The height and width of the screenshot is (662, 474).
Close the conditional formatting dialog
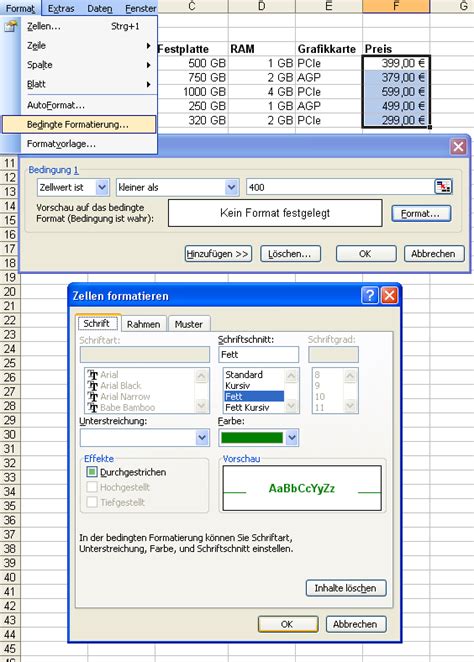click(x=458, y=147)
